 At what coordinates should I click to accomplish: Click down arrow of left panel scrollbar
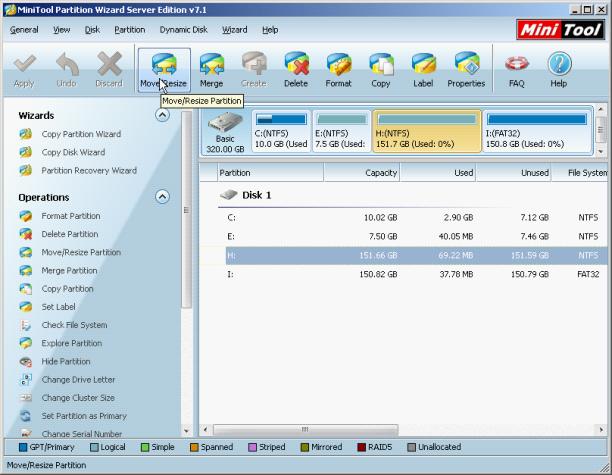tap(187, 431)
